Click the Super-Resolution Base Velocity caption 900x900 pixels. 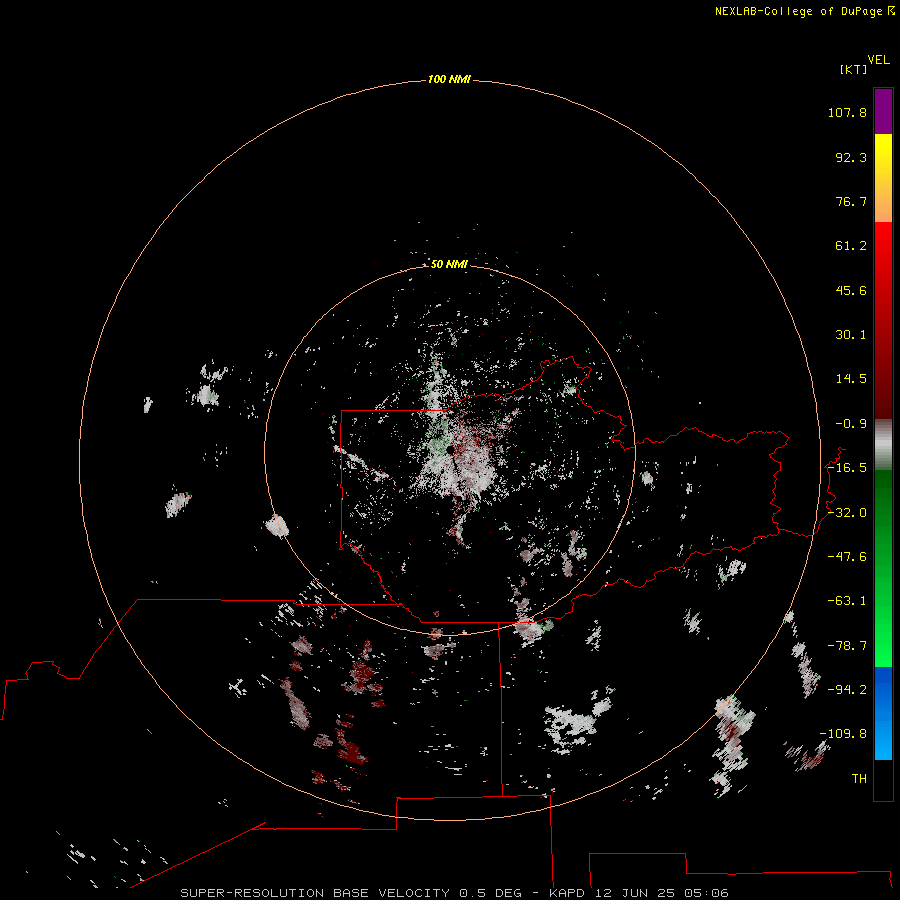454,893
